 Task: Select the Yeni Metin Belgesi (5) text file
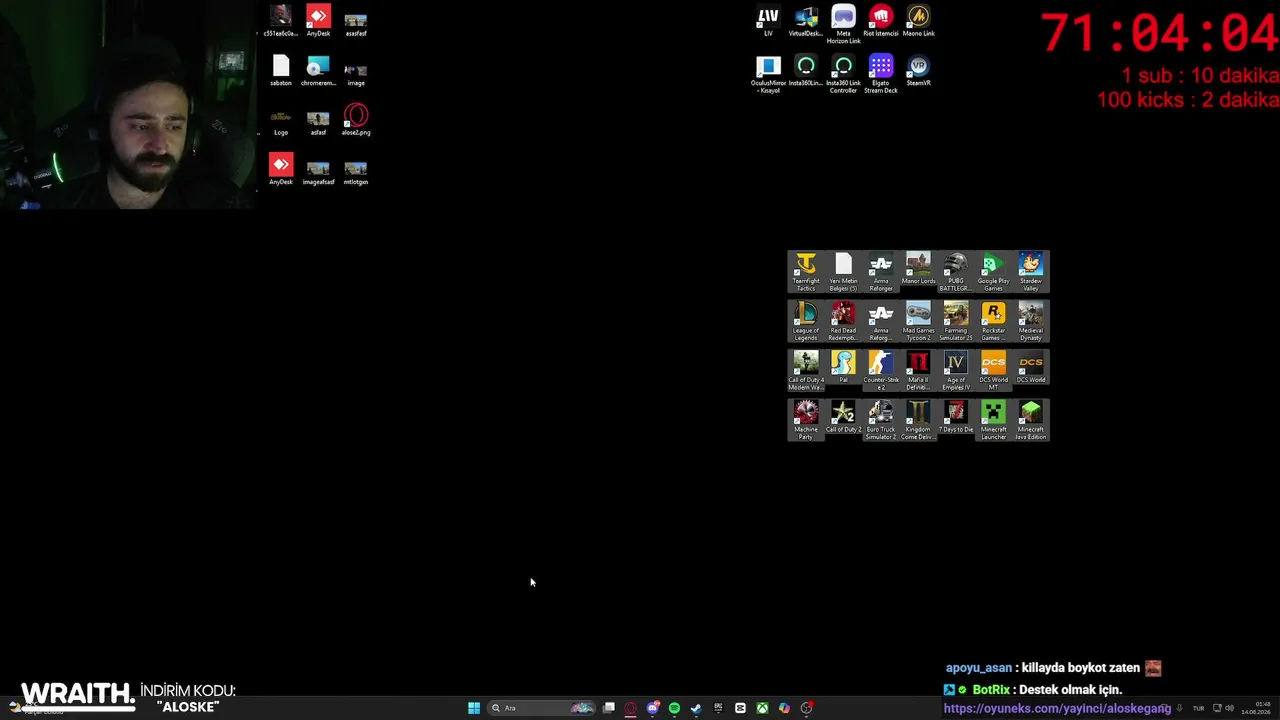click(843, 272)
